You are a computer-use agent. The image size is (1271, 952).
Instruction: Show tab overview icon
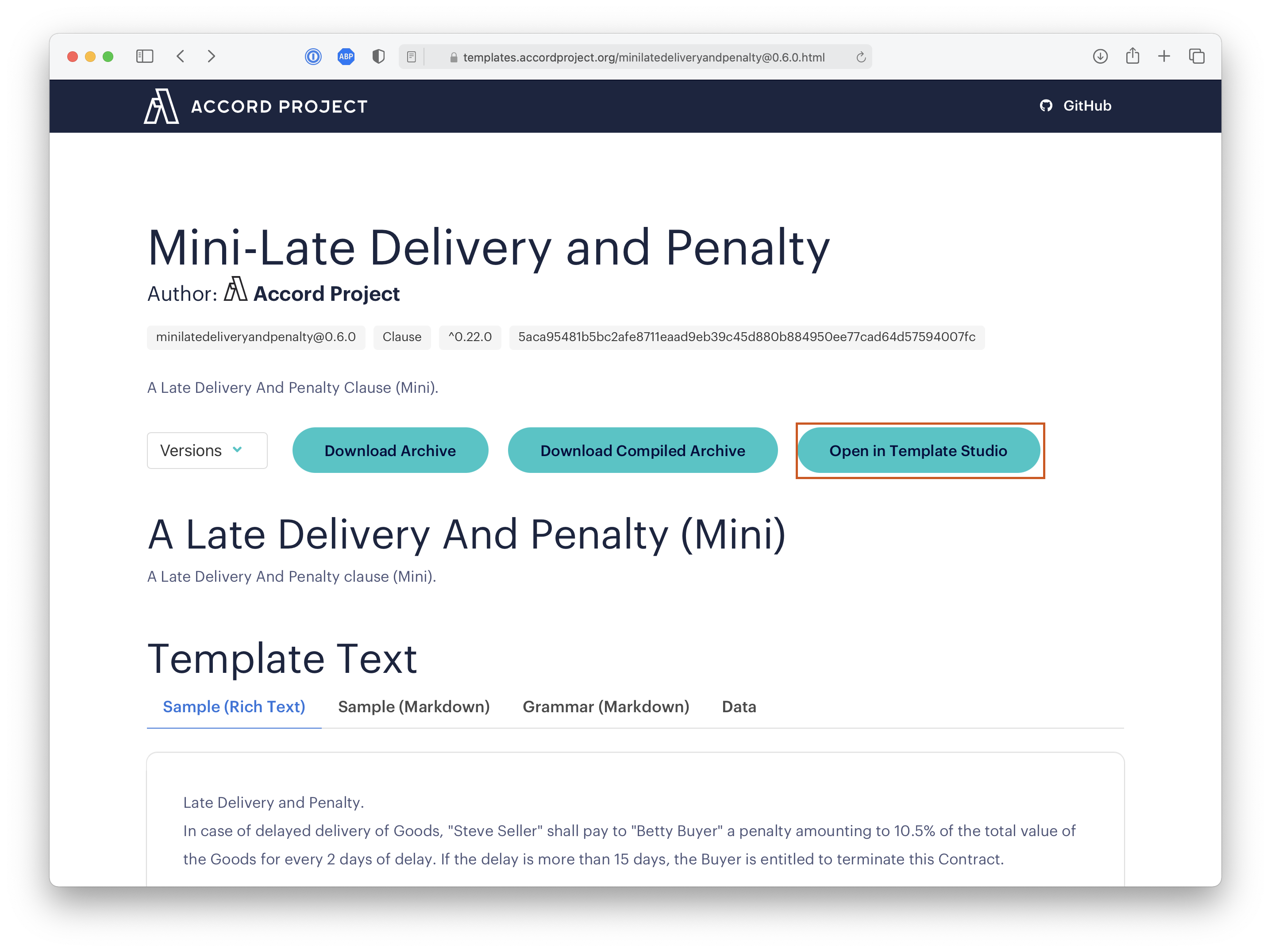[1196, 56]
